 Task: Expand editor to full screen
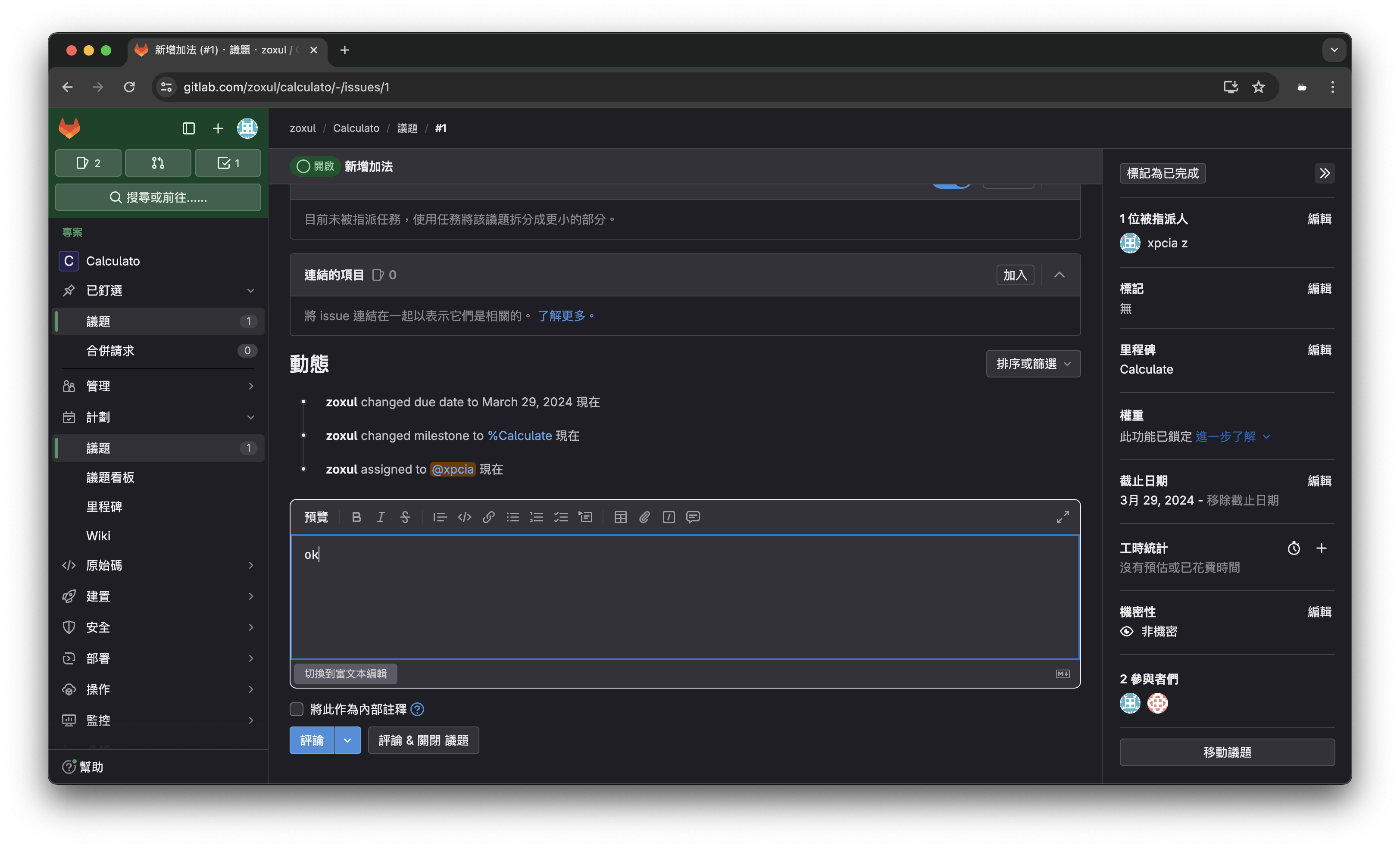click(x=1062, y=517)
